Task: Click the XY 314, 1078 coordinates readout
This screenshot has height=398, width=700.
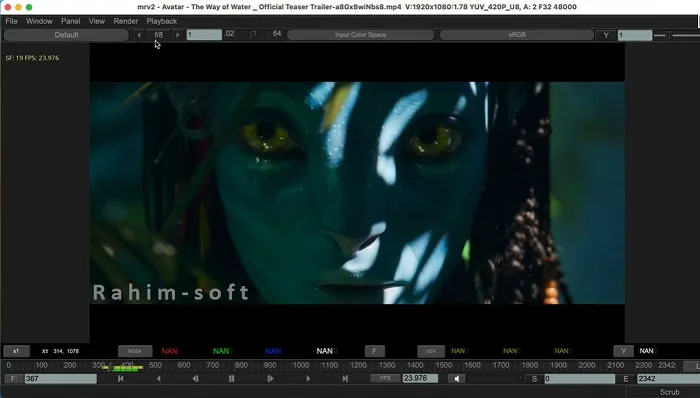Action: pos(60,351)
